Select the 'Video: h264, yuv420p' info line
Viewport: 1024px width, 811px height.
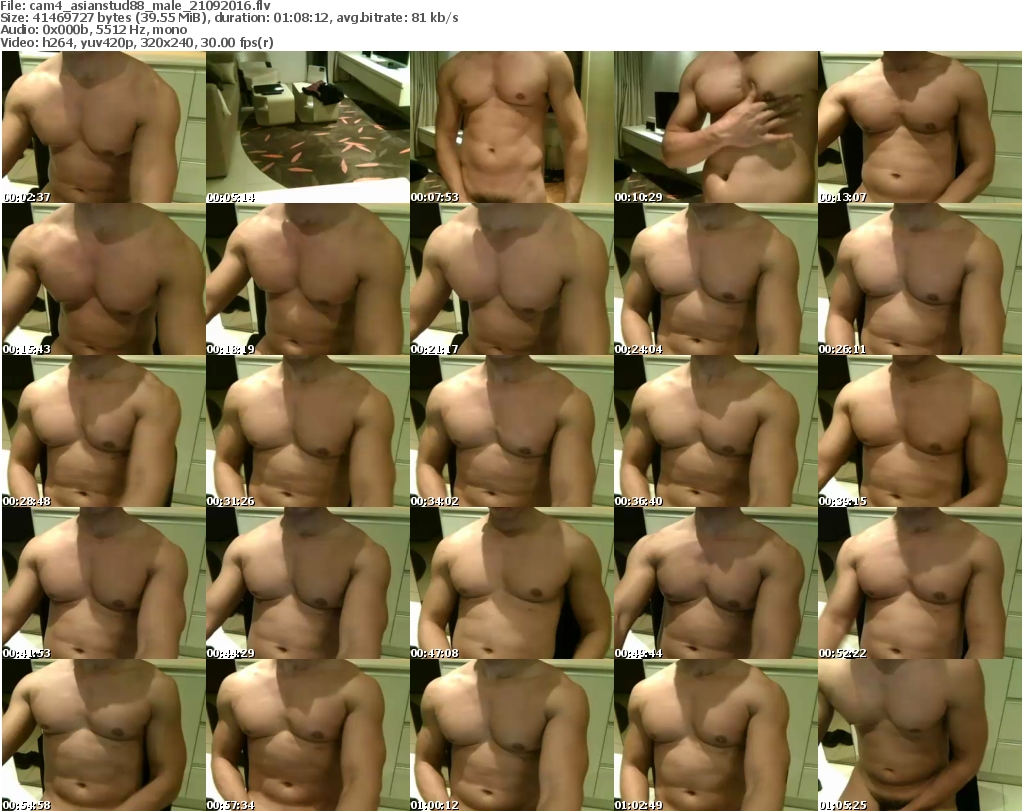[137, 42]
